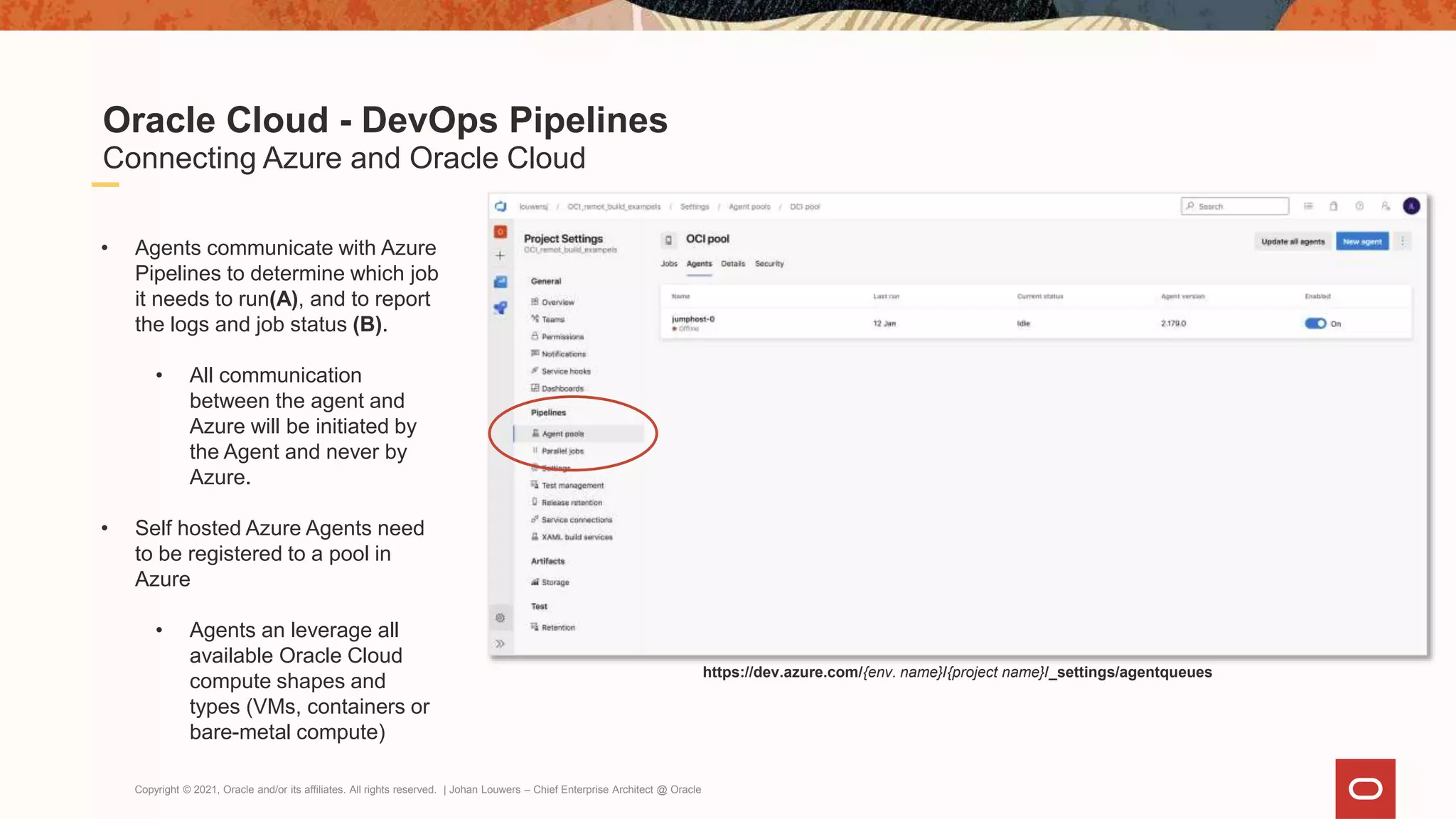The height and width of the screenshot is (819, 1456).
Task: Click the Service hooks icon
Action: coord(535,370)
